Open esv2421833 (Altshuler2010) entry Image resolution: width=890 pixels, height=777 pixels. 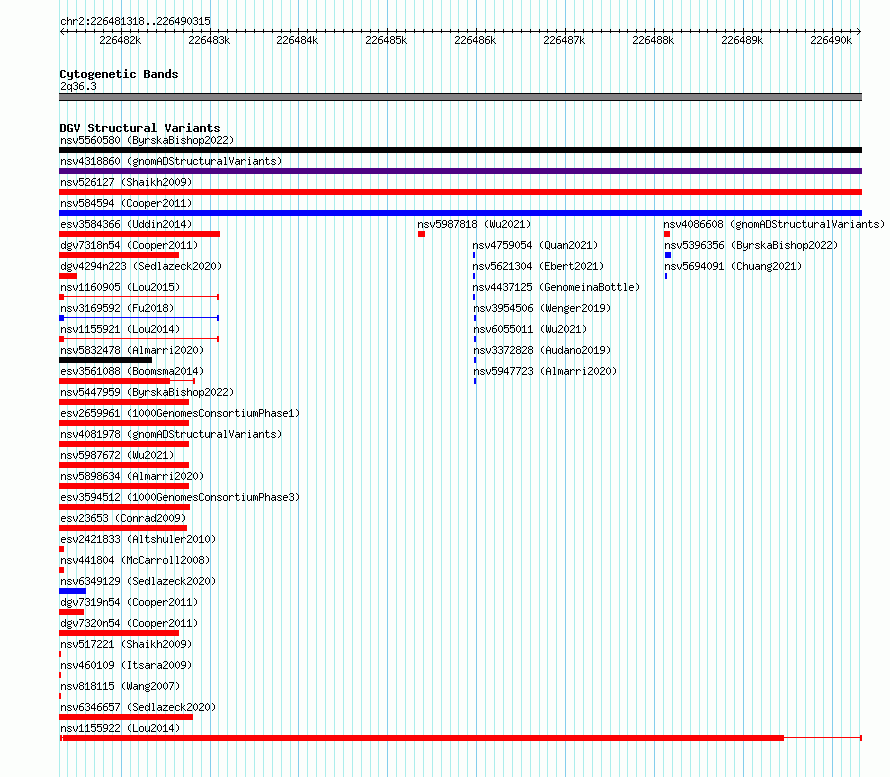click(x=138, y=539)
